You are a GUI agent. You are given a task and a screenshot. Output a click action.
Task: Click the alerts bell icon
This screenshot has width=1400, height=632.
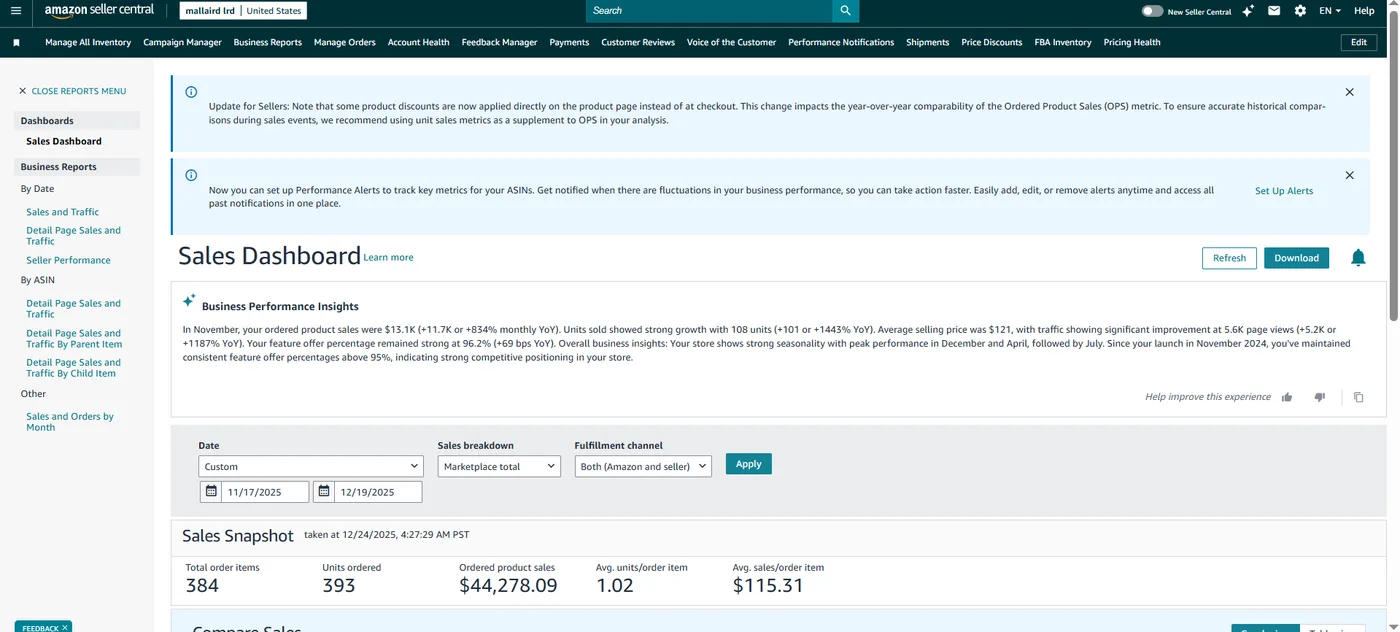click(x=1358, y=258)
